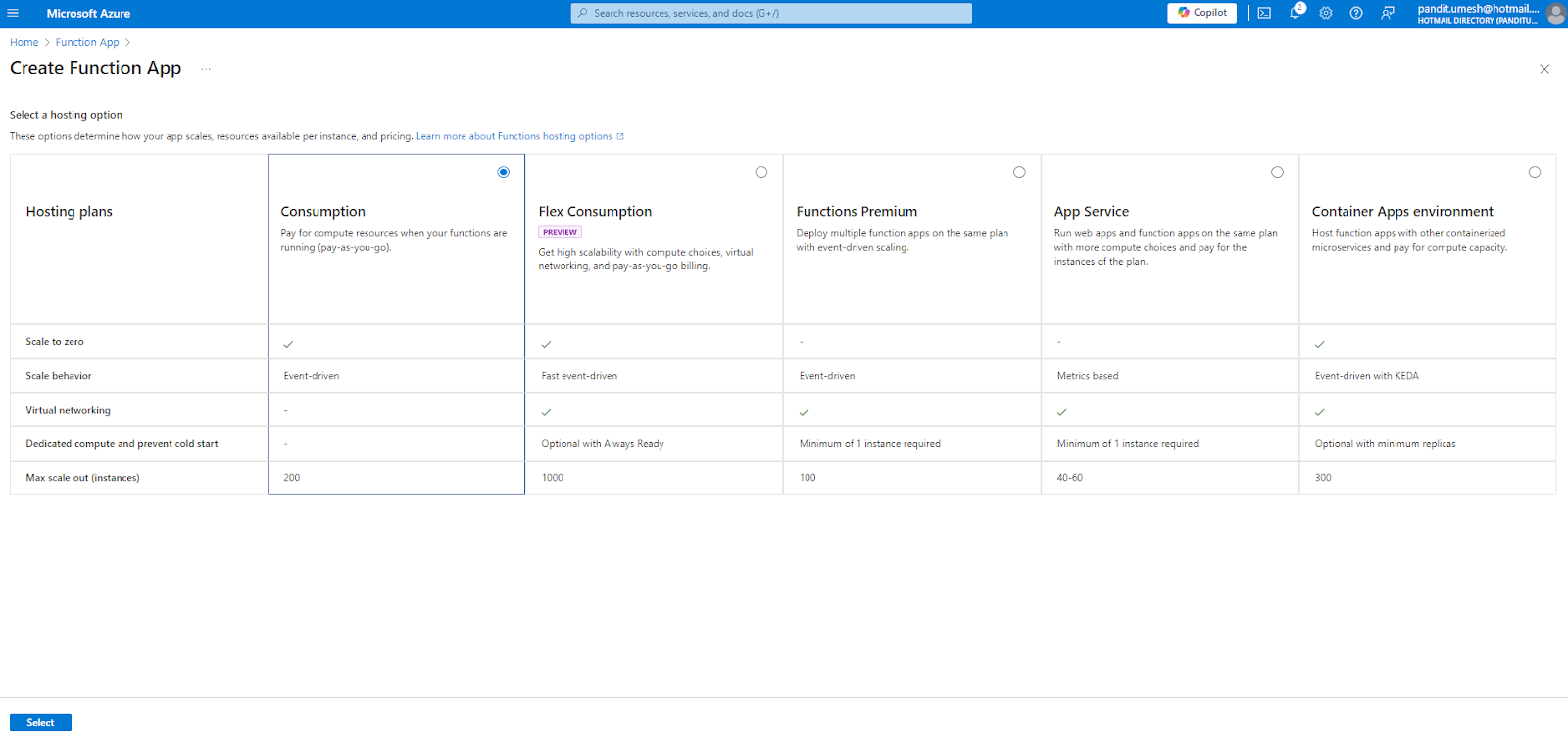Click the Scale behavior row label
The width and height of the screenshot is (1568, 742).
59,376
